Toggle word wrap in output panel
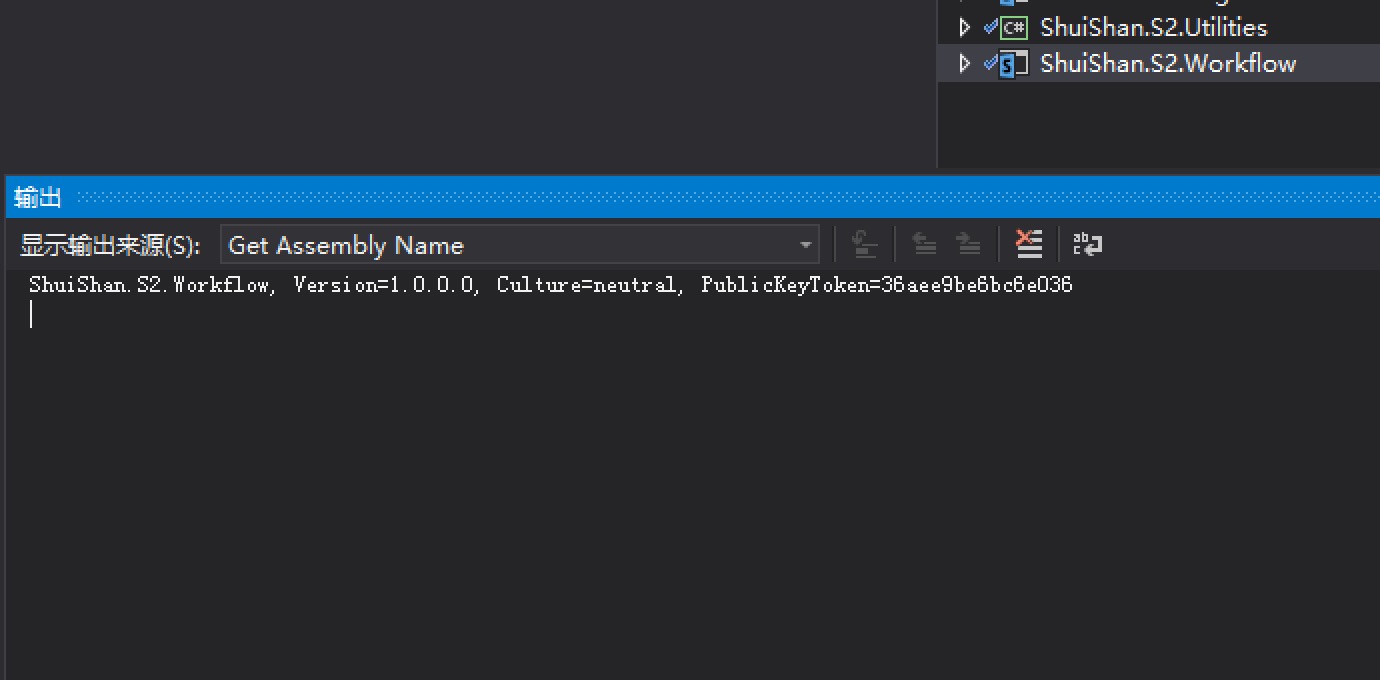 [x=1087, y=244]
